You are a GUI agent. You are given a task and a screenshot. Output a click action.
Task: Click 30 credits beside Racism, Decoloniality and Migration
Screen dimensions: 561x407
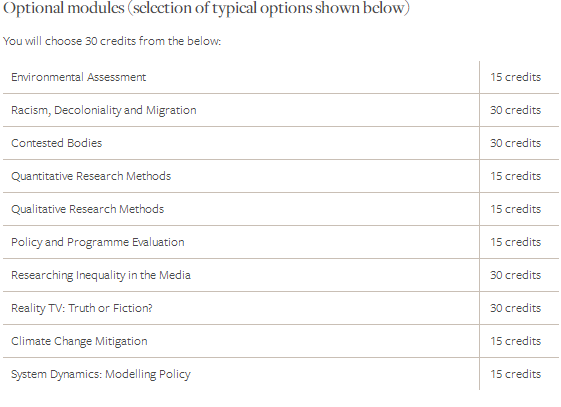[516, 110]
